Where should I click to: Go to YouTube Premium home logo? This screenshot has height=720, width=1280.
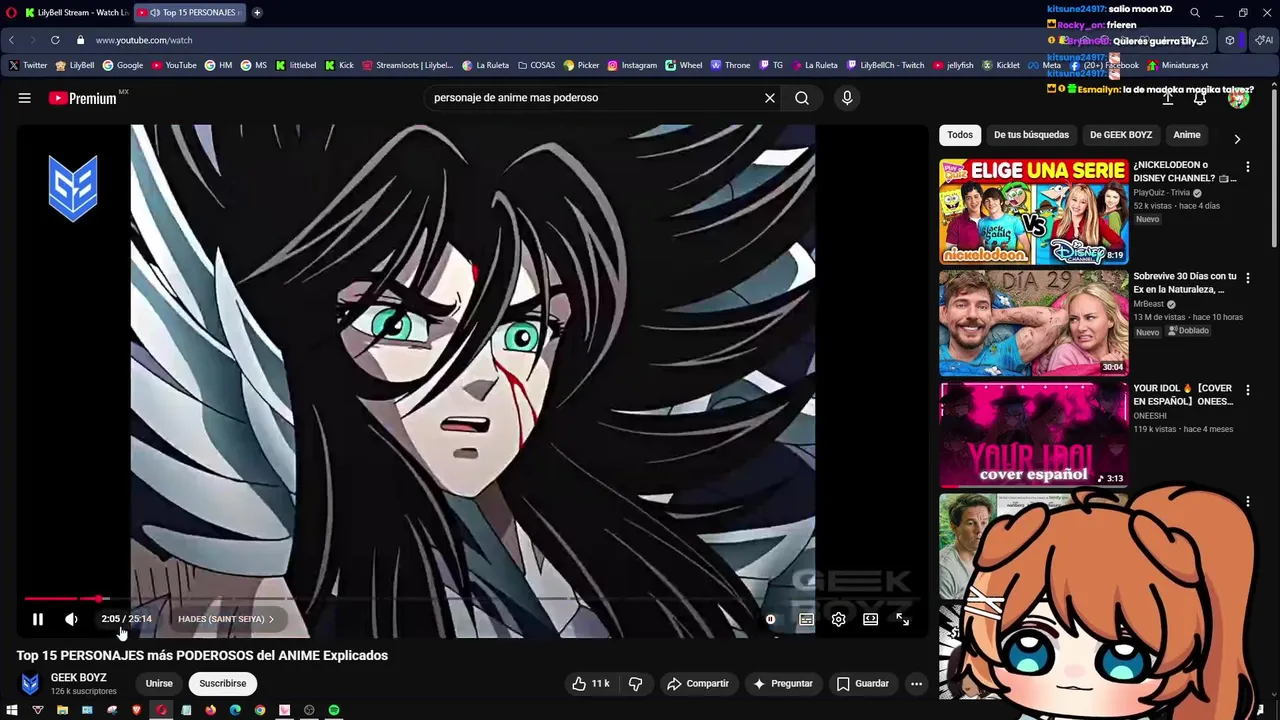point(82,98)
